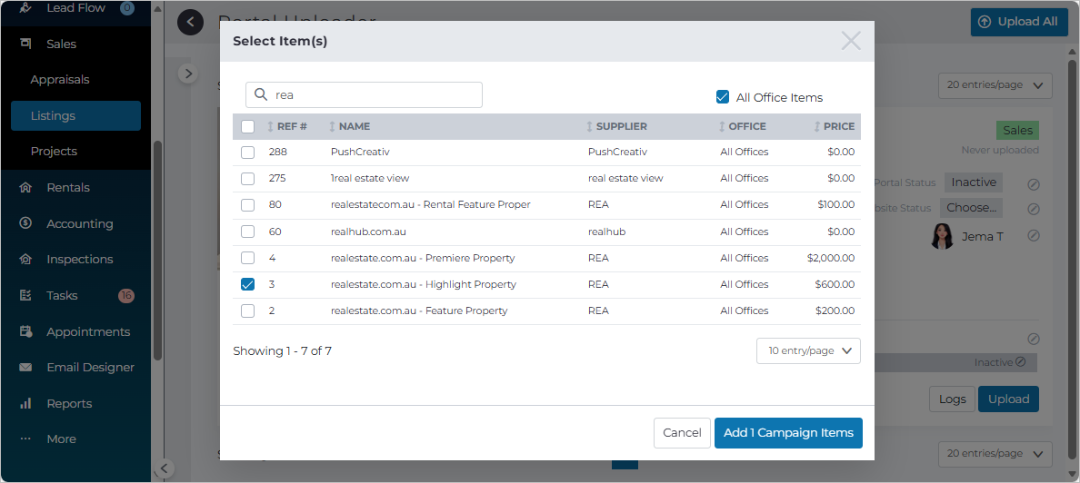This screenshot has height=483, width=1080.
Task: Toggle All Office Items checkbox
Action: (x=723, y=97)
